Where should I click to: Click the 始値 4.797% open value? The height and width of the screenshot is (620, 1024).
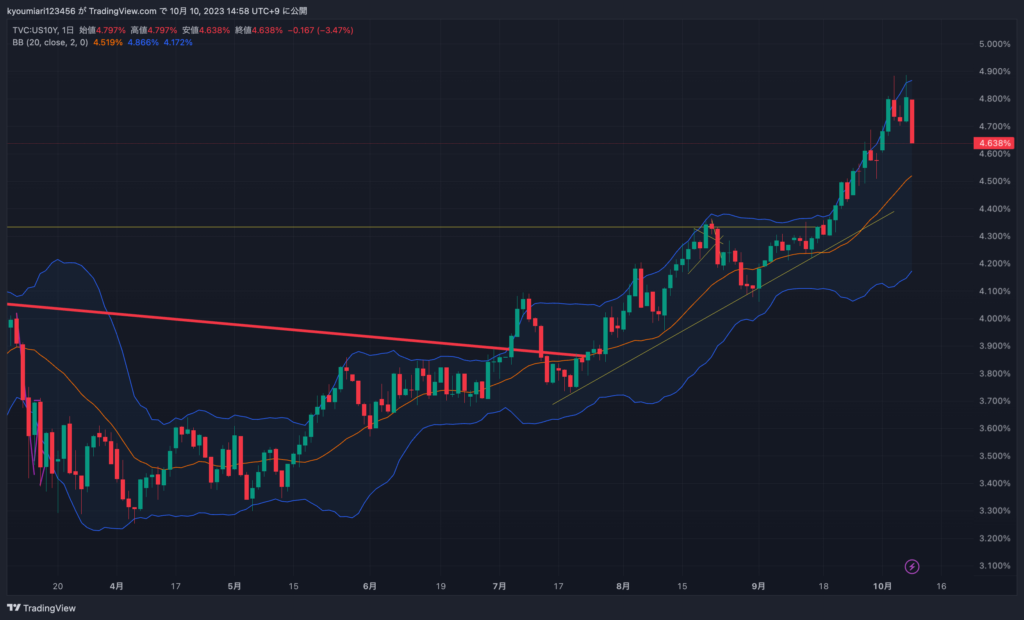point(103,30)
